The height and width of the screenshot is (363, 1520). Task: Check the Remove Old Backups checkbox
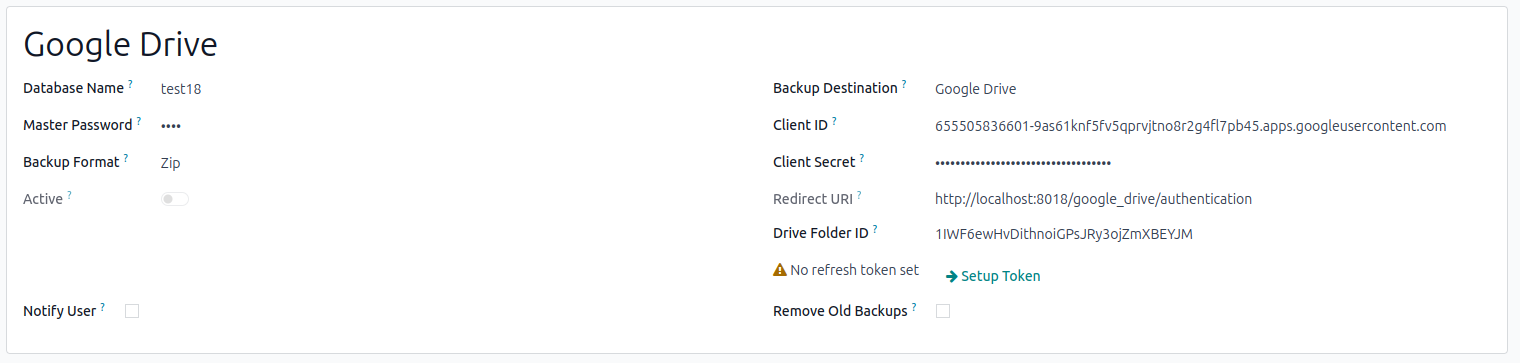pos(943,311)
